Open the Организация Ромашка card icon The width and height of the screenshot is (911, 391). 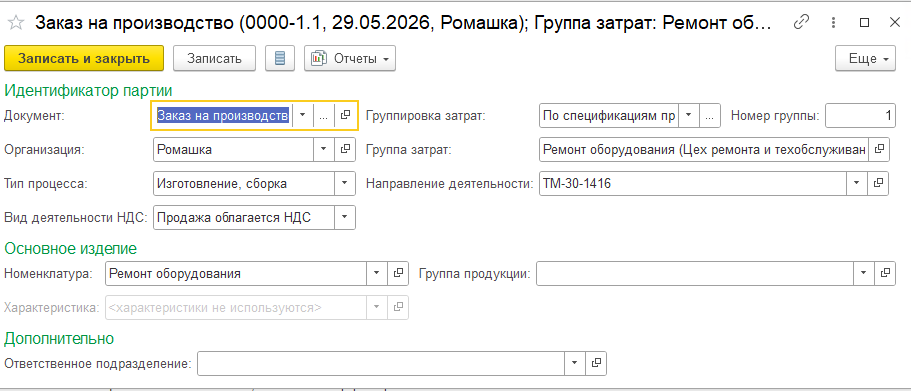[x=345, y=149]
